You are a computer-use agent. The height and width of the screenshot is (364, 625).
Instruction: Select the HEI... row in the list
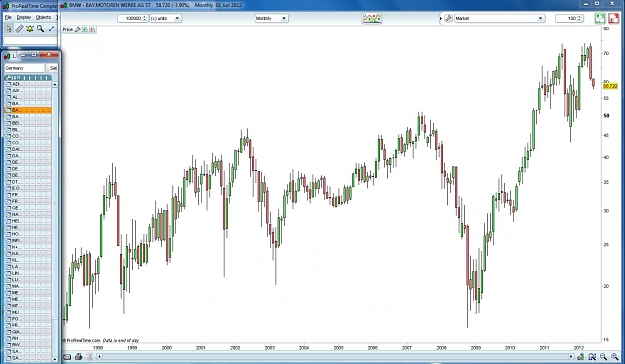click(28, 221)
